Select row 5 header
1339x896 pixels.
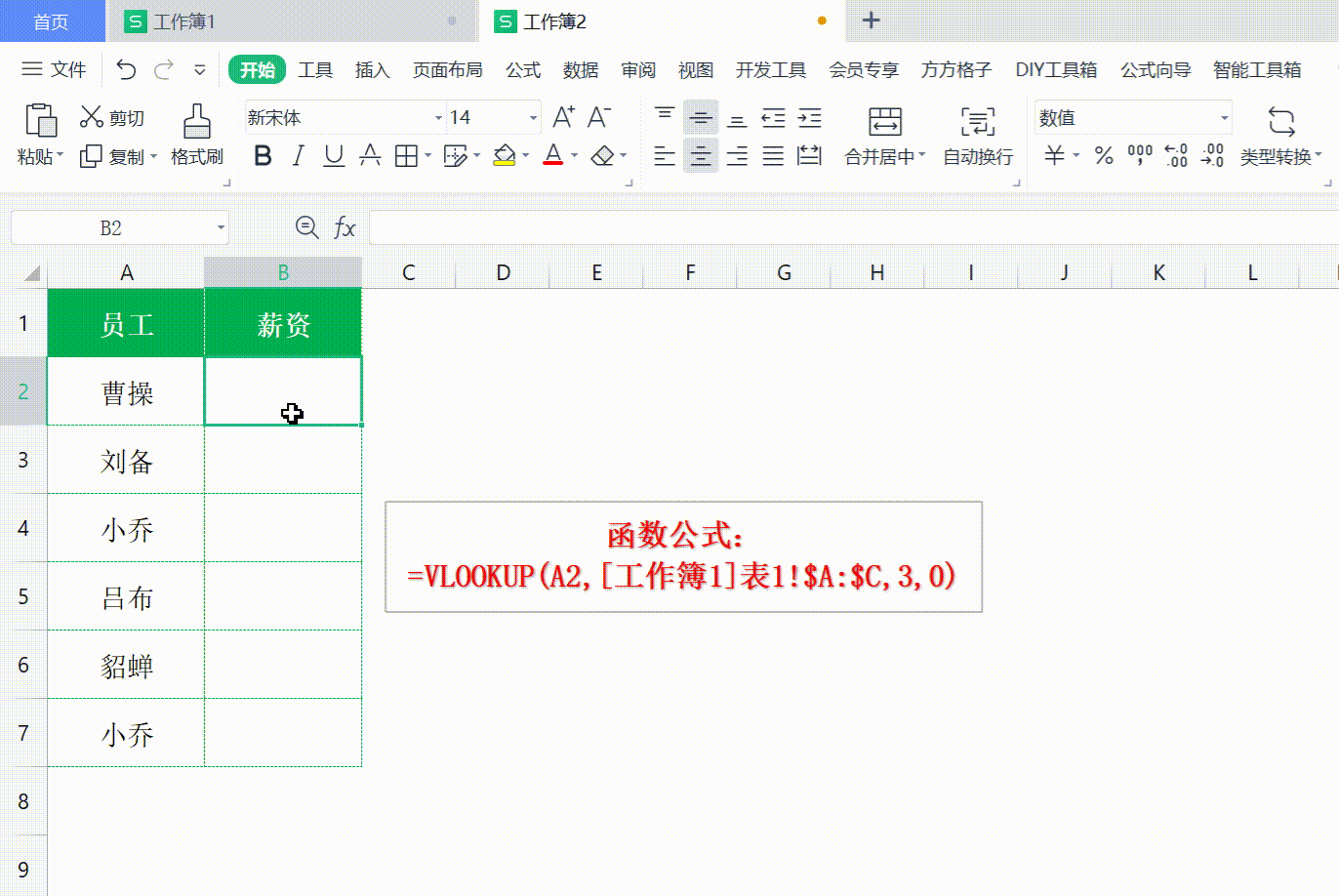tap(23, 596)
